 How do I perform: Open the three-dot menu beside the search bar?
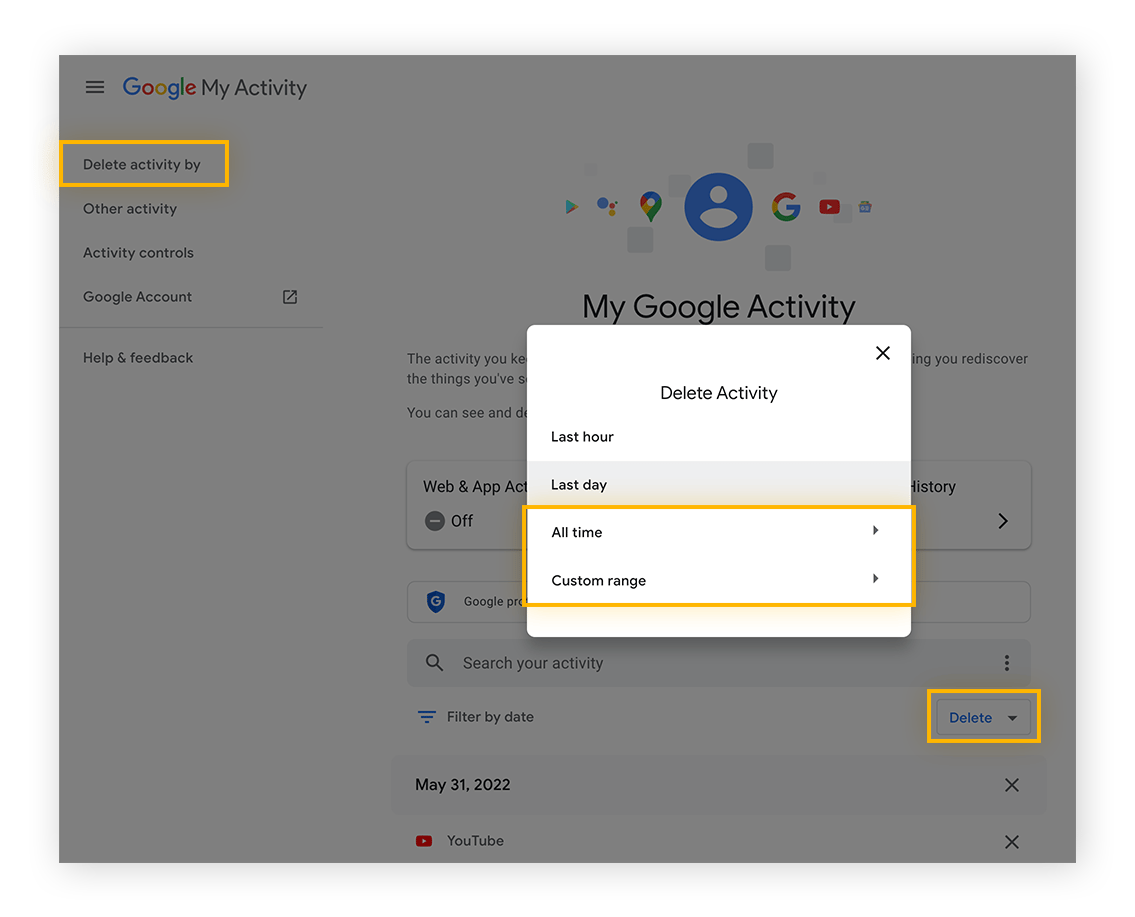point(1007,662)
